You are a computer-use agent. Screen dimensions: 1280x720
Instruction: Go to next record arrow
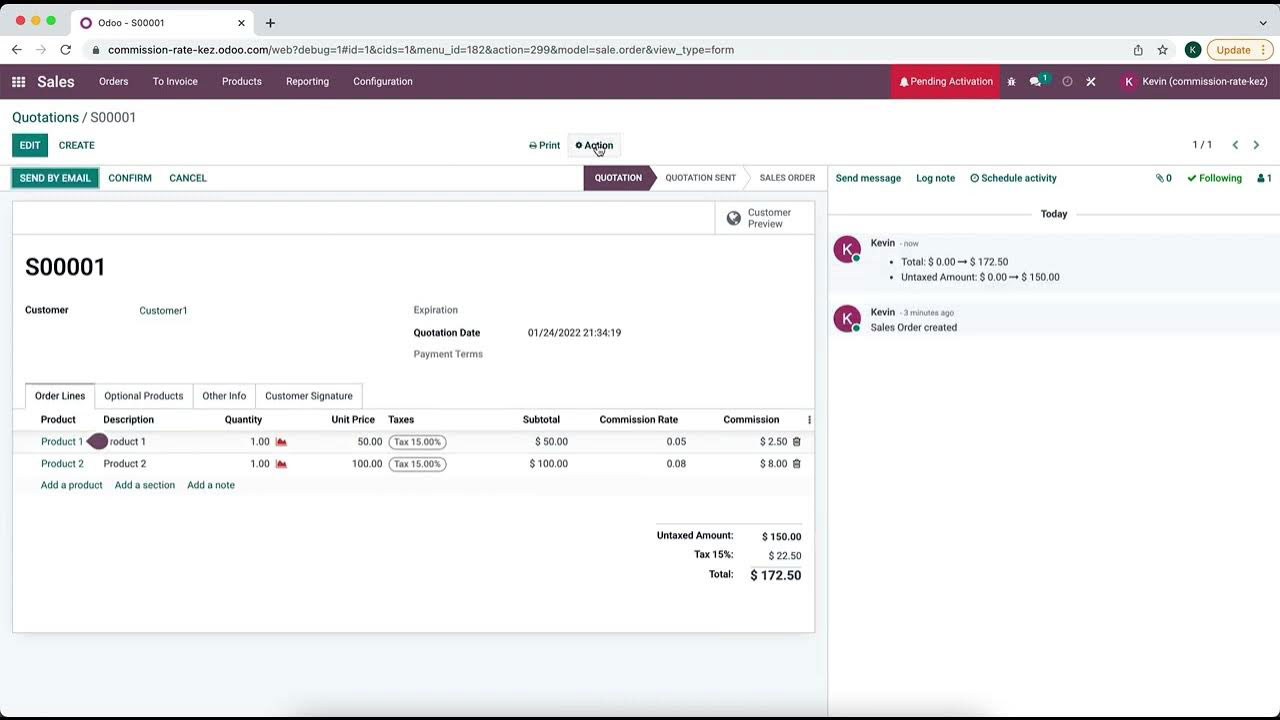[1256, 145]
